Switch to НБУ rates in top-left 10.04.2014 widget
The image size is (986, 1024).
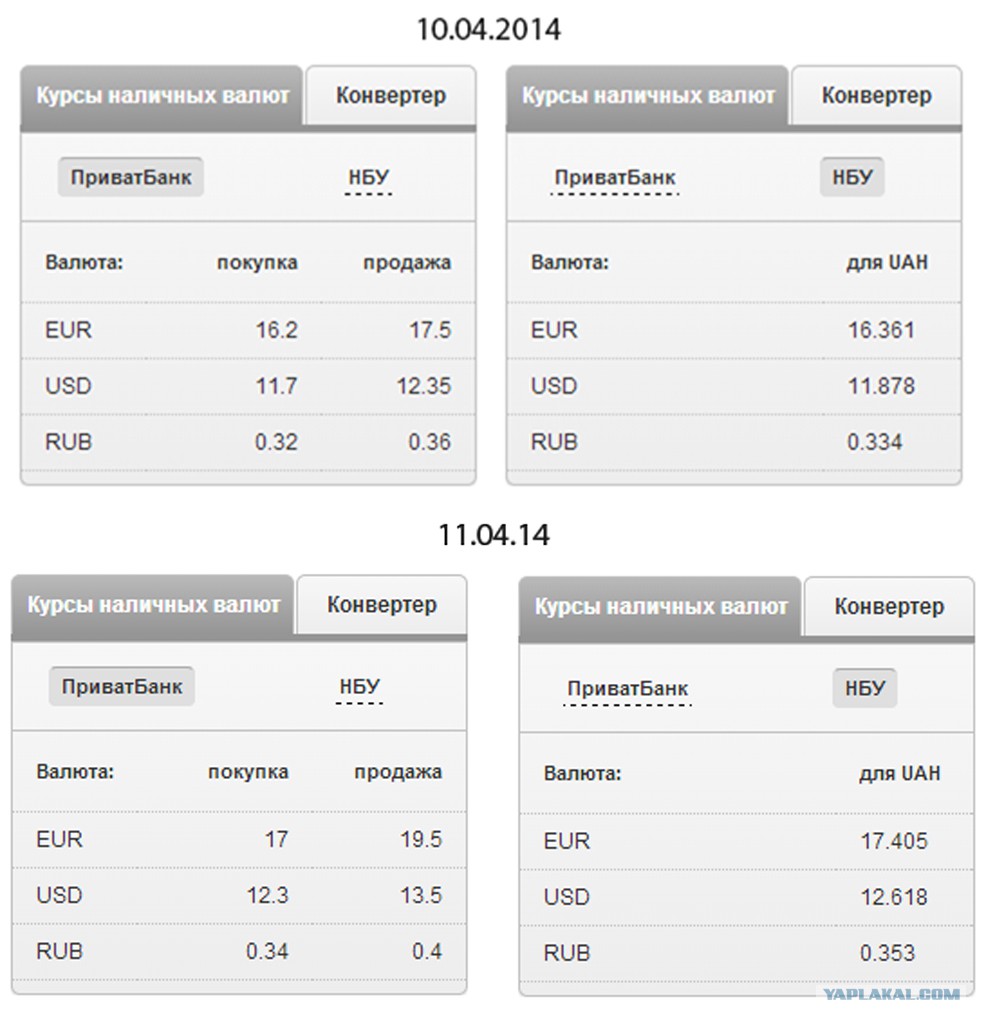point(368,179)
